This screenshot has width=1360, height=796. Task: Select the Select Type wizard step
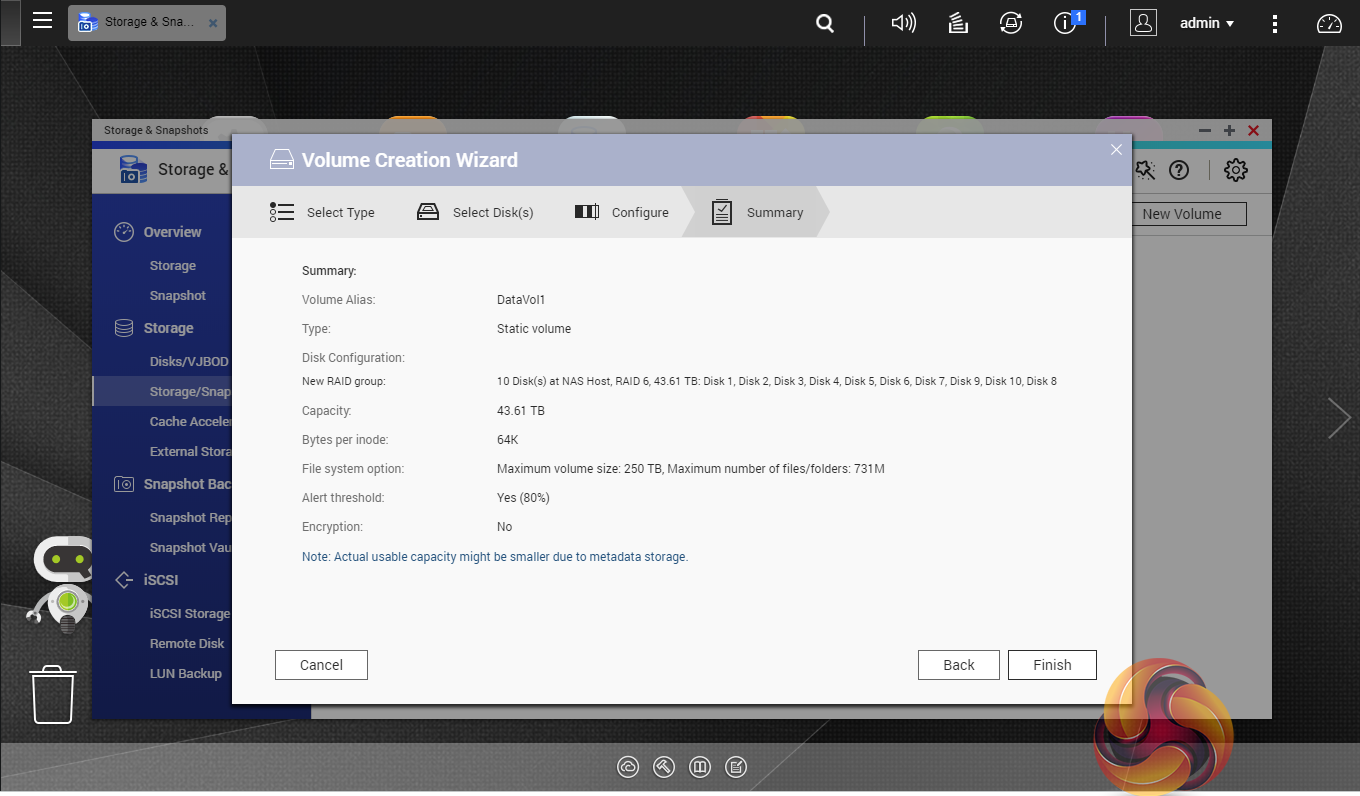[323, 212]
